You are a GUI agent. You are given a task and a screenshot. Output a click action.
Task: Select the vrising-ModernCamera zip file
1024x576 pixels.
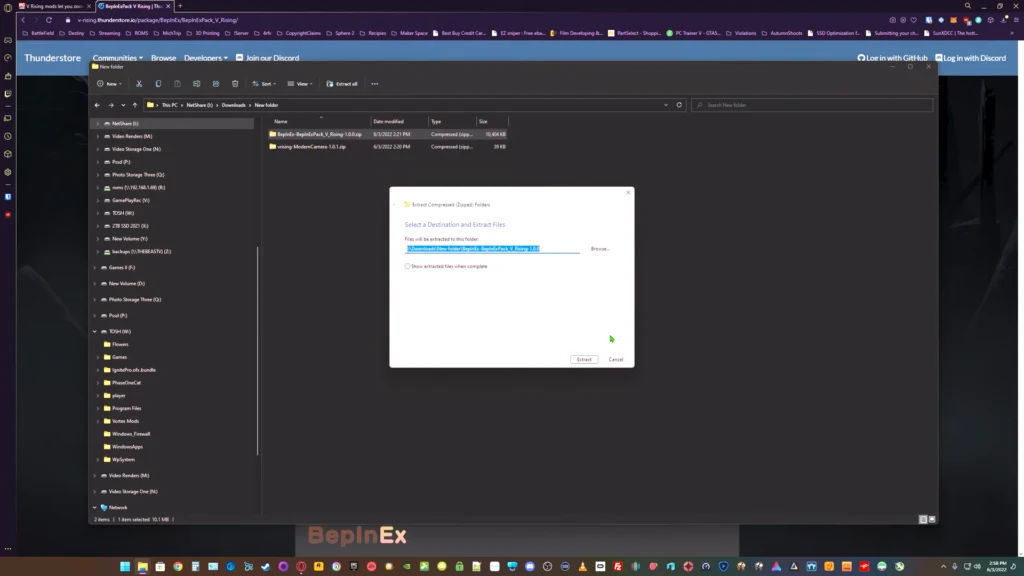[x=387, y=147]
